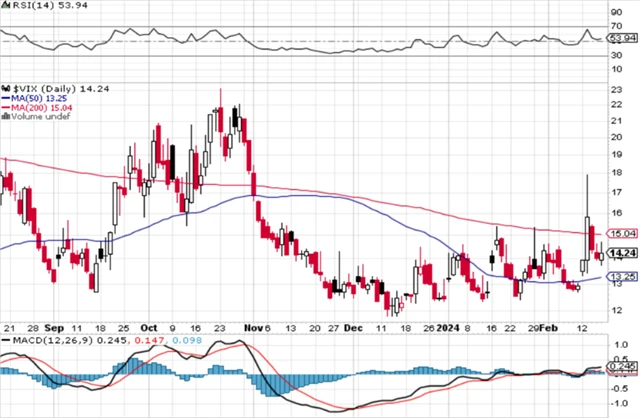The width and height of the screenshot is (640, 418).
Task: Click the 0.245 MACD value tag on right axis
Action: coord(620,368)
